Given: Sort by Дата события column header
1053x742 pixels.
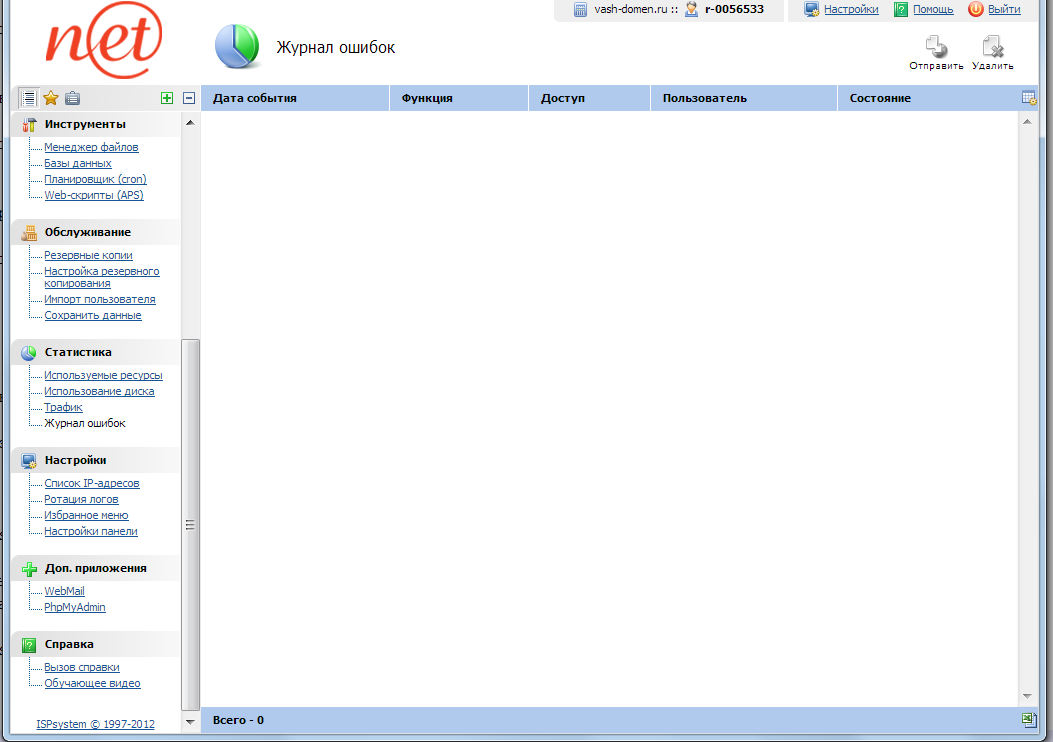Looking at the screenshot, I should click(255, 98).
